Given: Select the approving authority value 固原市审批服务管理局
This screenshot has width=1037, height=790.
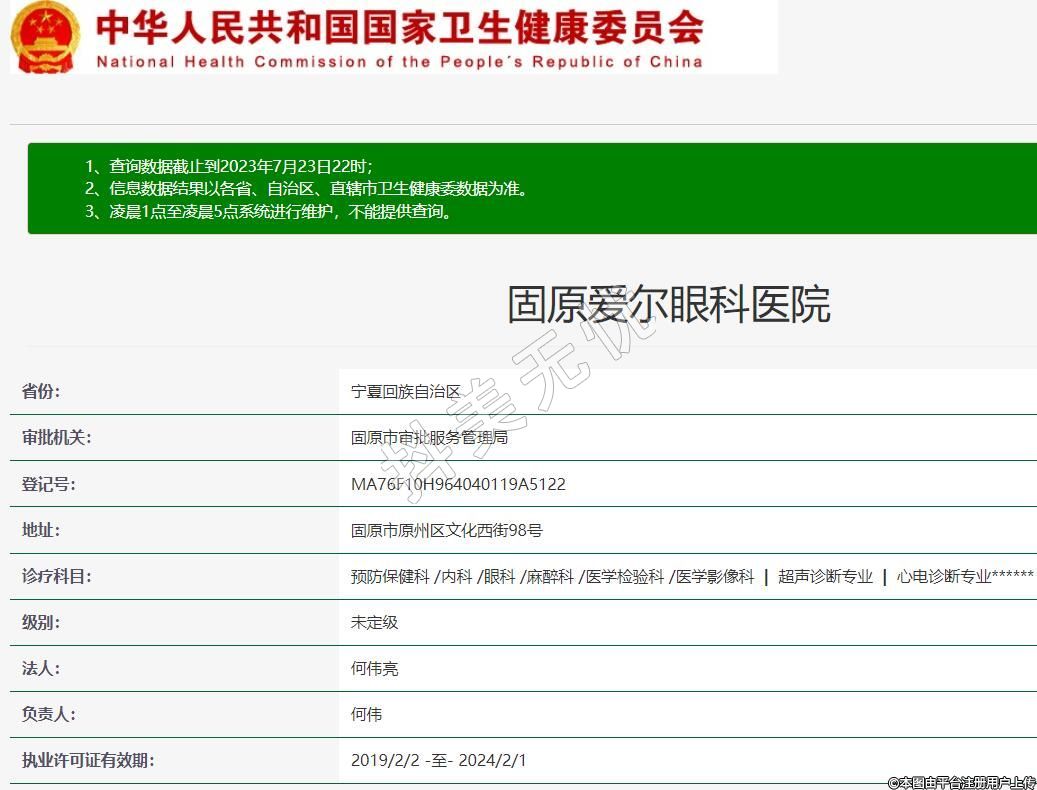Looking at the screenshot, I should (x=430, y=438).
